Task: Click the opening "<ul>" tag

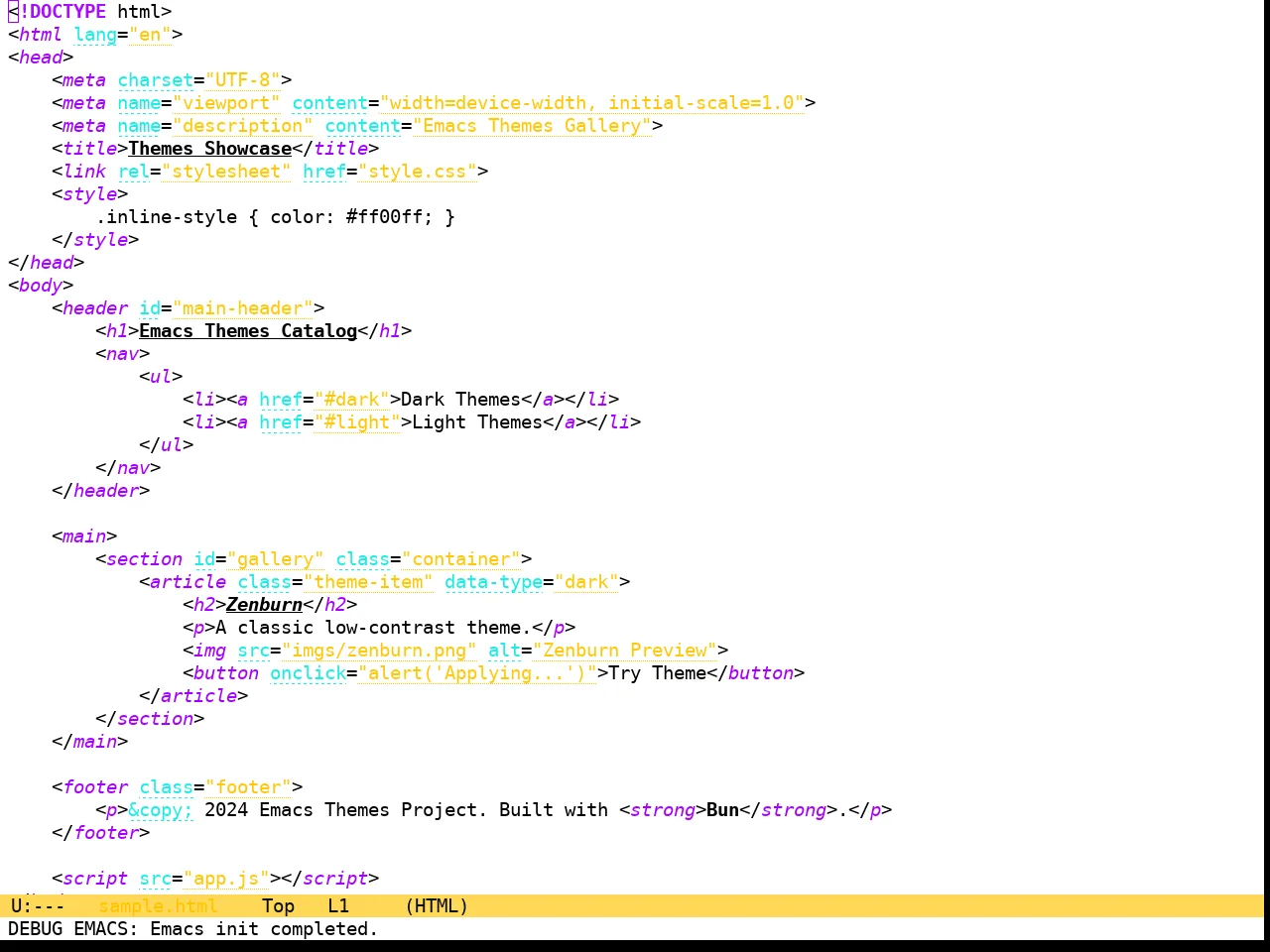Action: (161, 377)
